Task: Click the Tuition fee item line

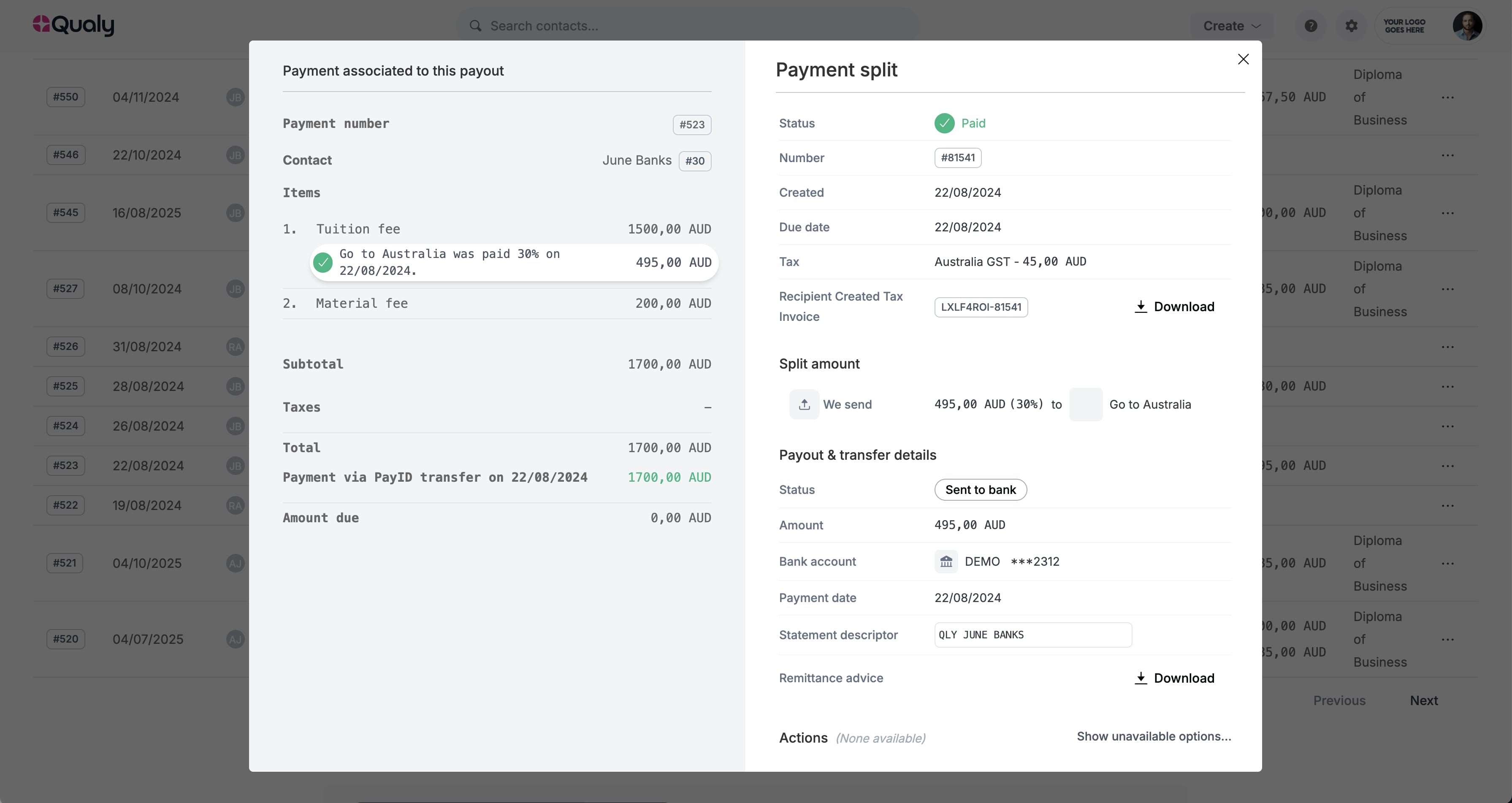Action: (x=496, y=229)
